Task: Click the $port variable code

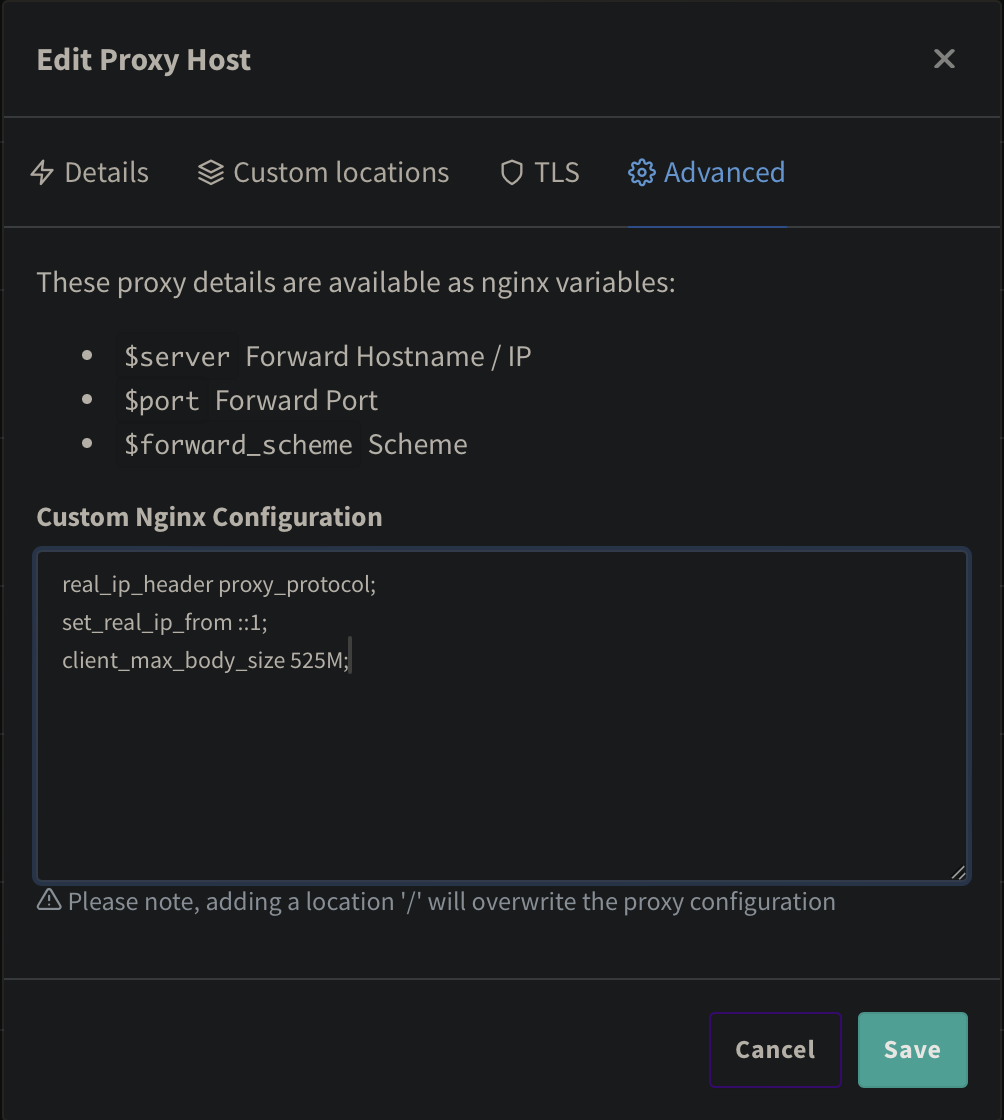Action: click(x=162, y=400)
